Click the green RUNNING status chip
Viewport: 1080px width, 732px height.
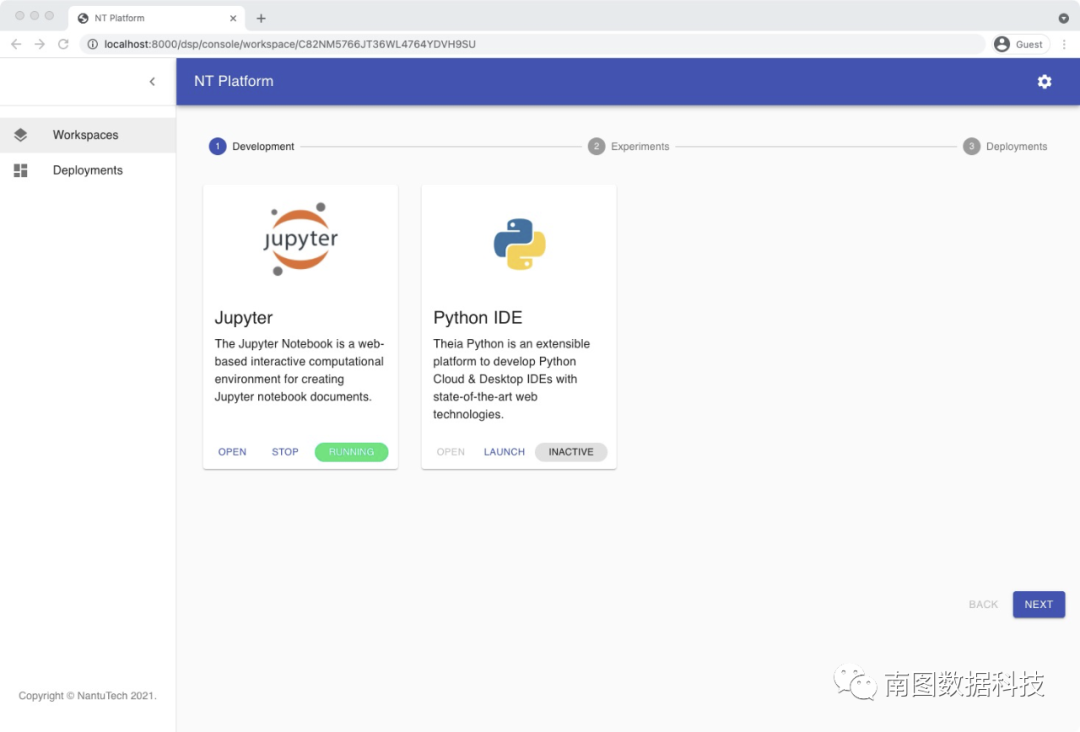pyautogui.click(x=351, y=452)
